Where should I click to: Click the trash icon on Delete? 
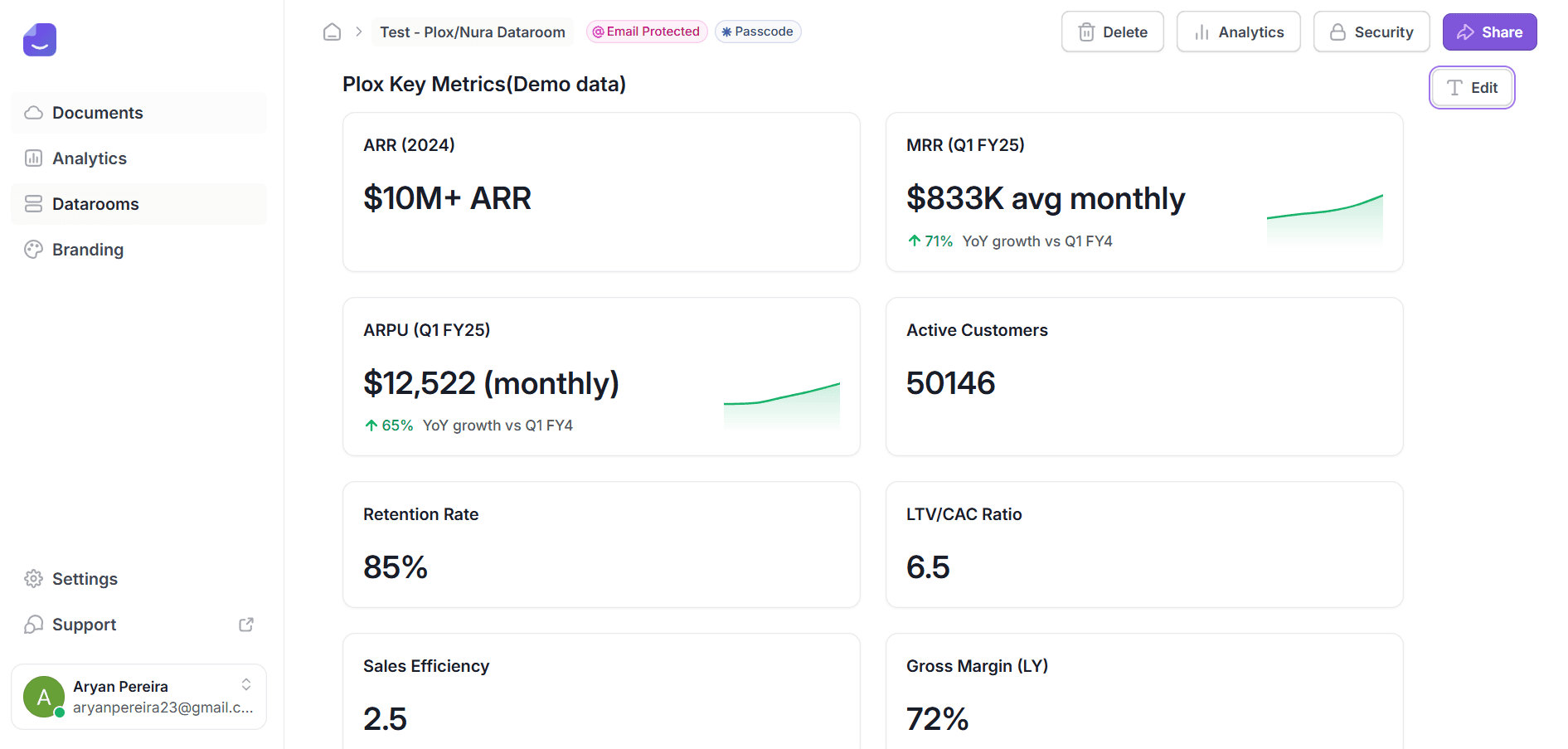[x=1086, y=32]
